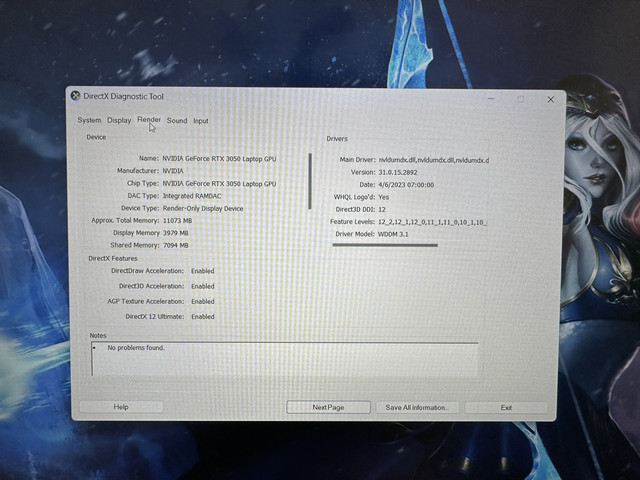Click the Drivers panel horizontal scrollbar
Screen dimensions: 640x480
point(385,245)
